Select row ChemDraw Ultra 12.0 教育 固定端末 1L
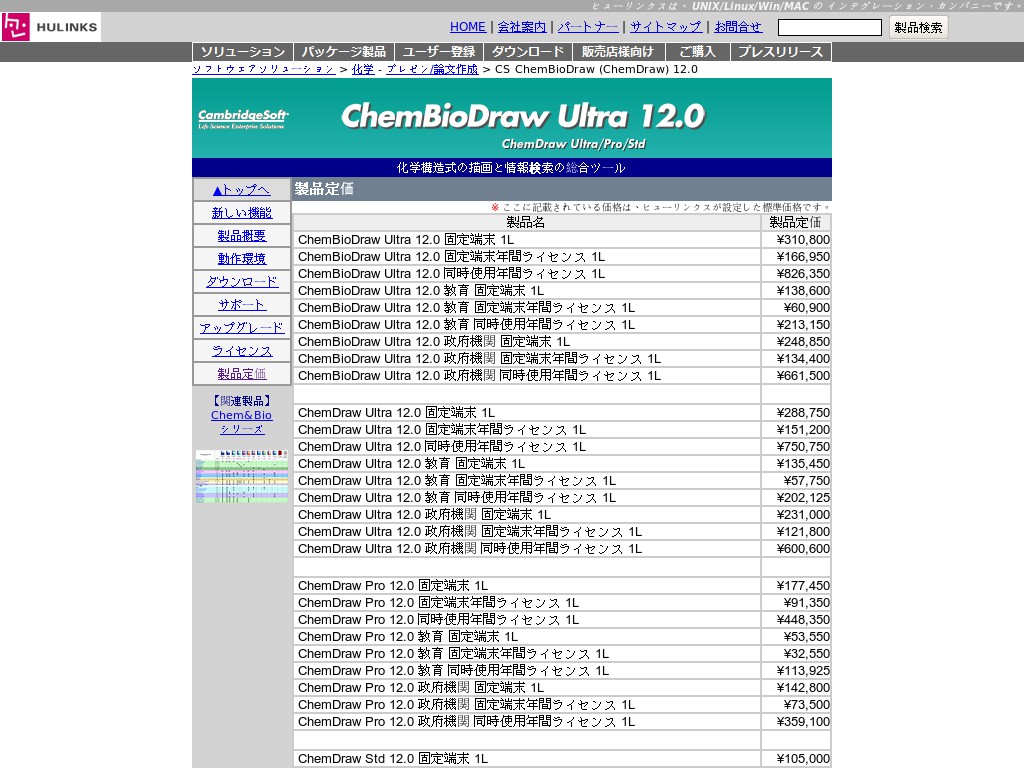The image size is (1024, 768). pos(526,464)
